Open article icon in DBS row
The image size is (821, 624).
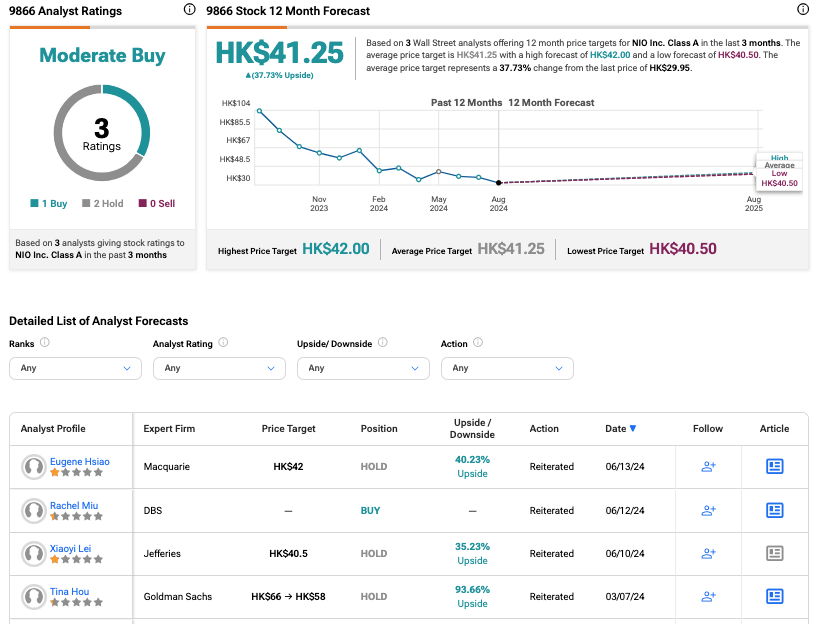tap(774, 510)
